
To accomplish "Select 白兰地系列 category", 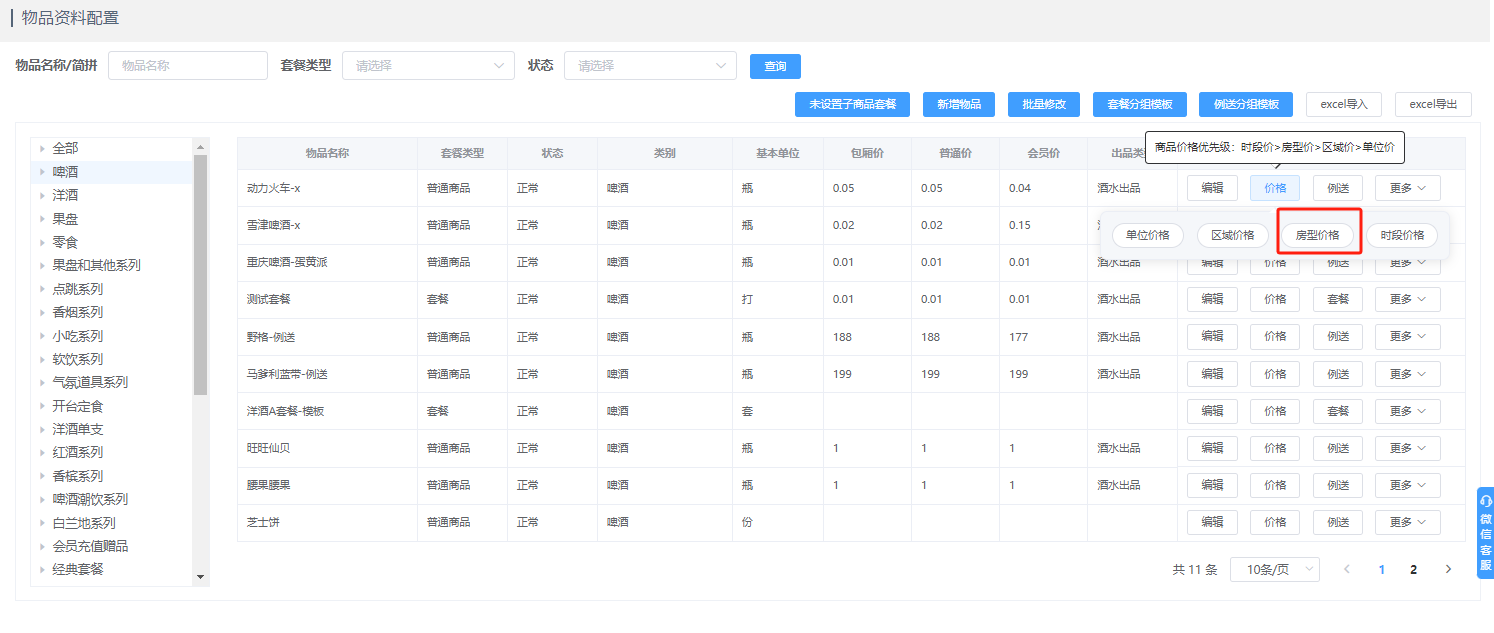I will (x=84, y=523).
